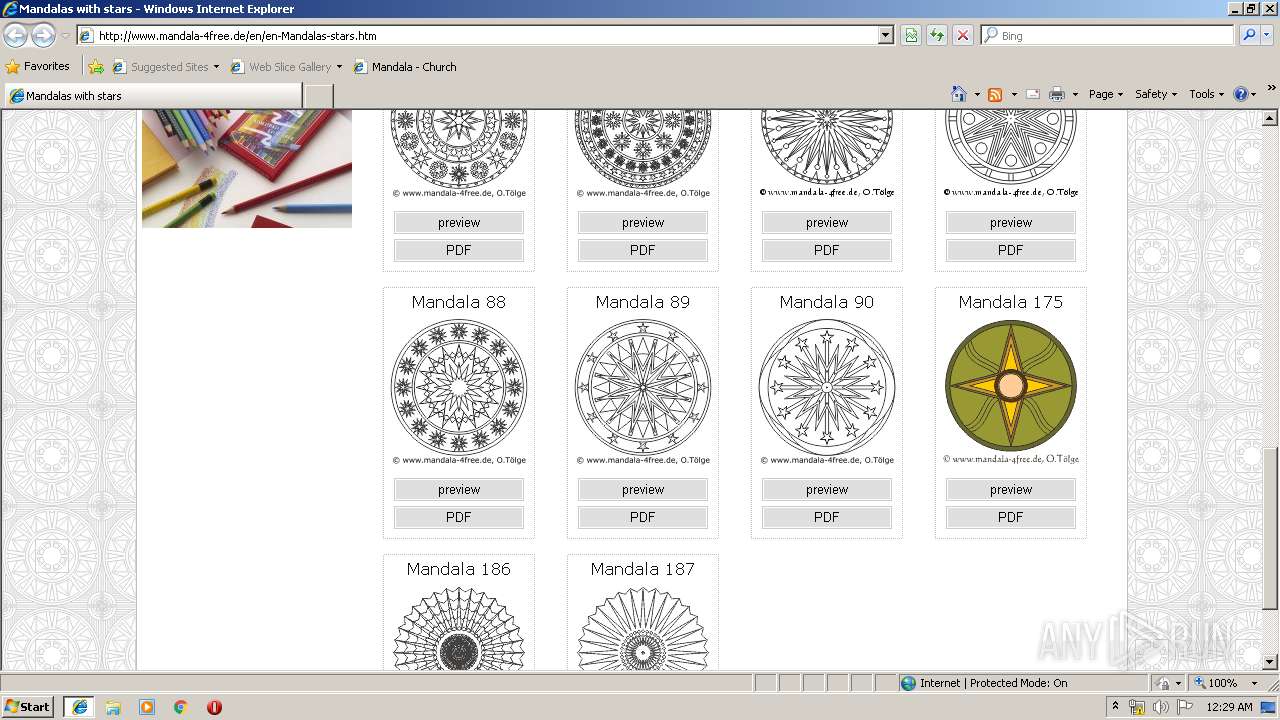The image size is (1280, 720).
Task: Expand the Web Slice Gallery dropdown
Action: [339, 67]
